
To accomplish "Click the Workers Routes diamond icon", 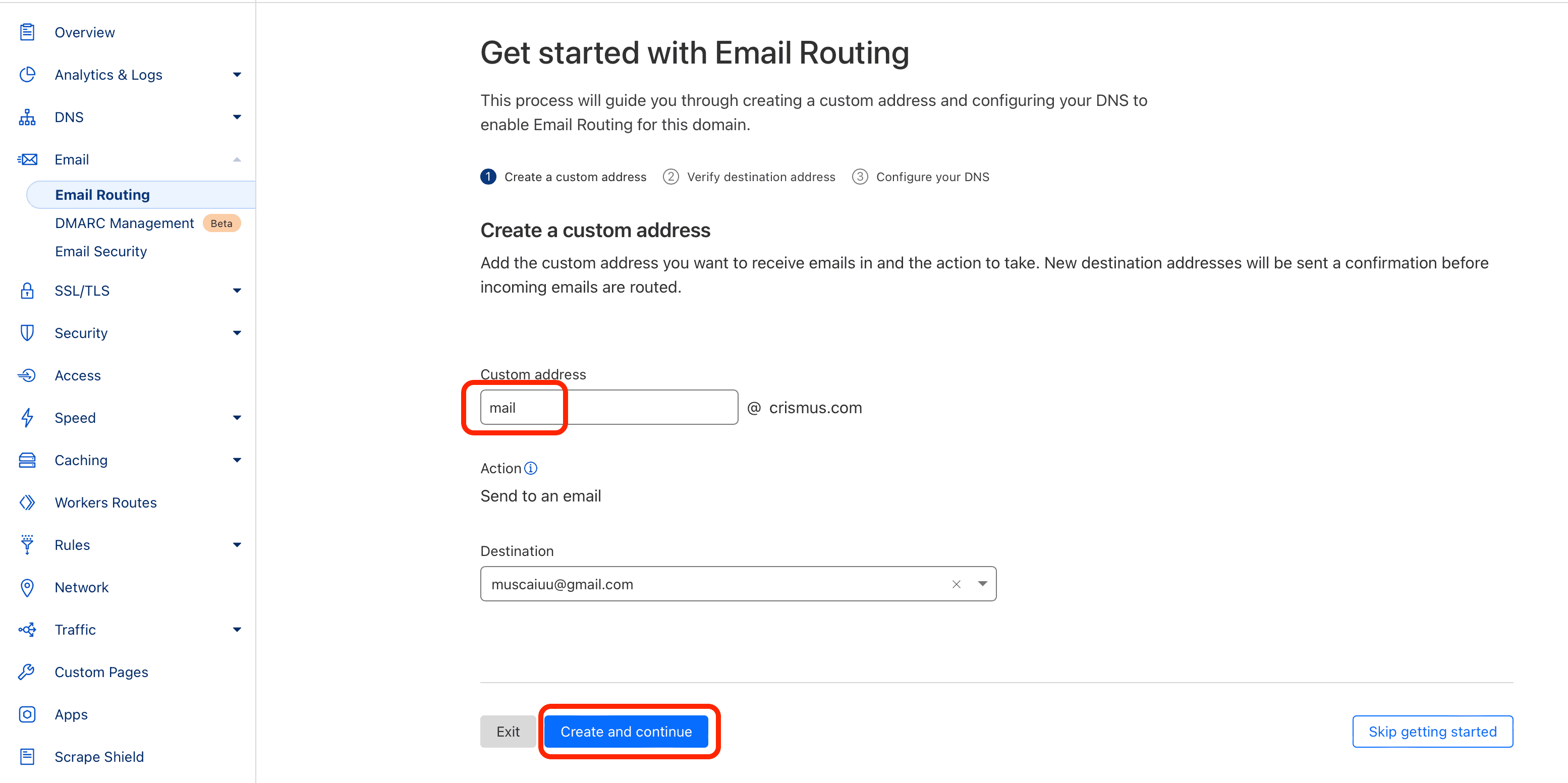I will click(27, 502).
